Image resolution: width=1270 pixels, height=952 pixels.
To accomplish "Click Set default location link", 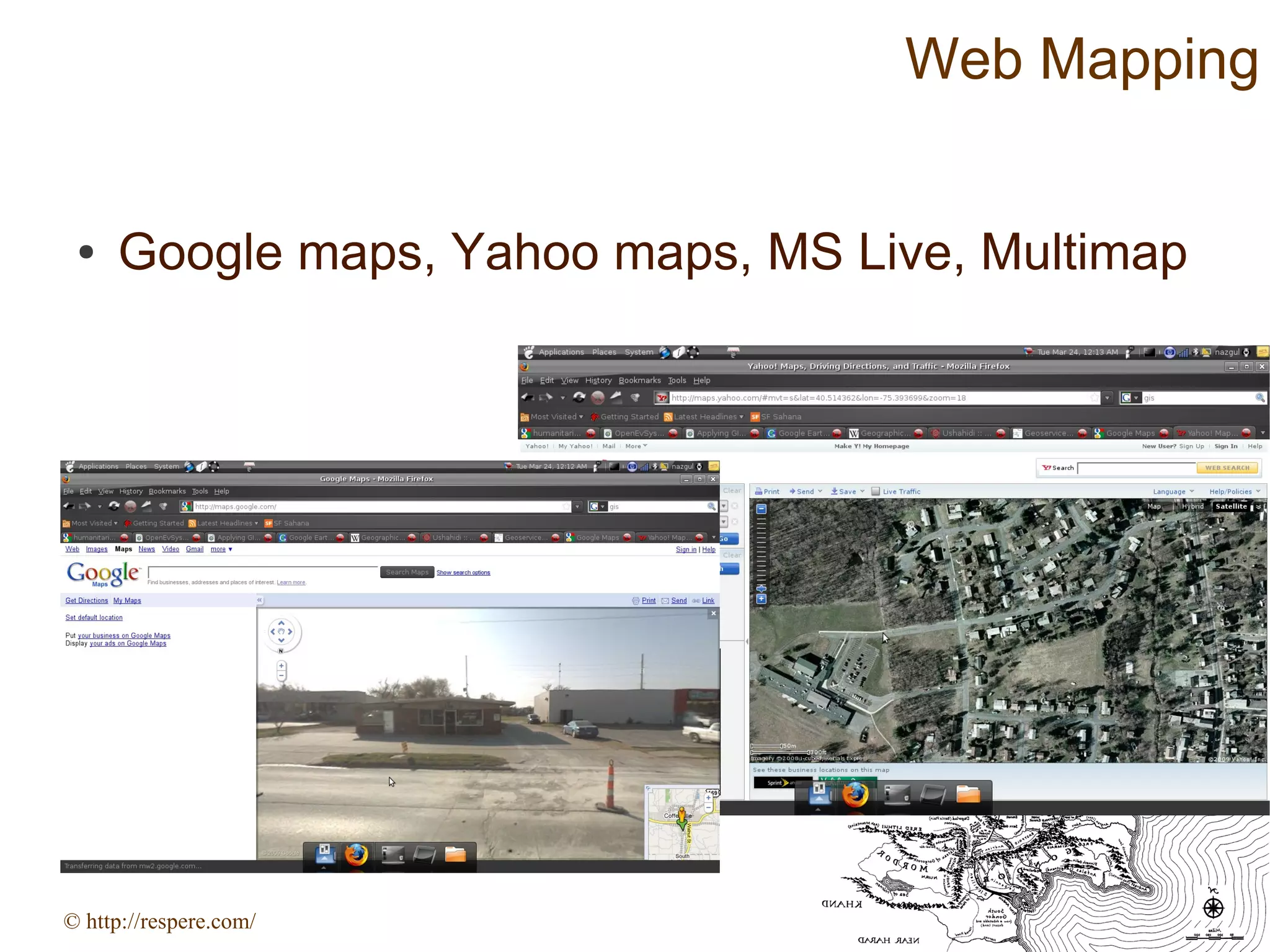I will [94, 618].
